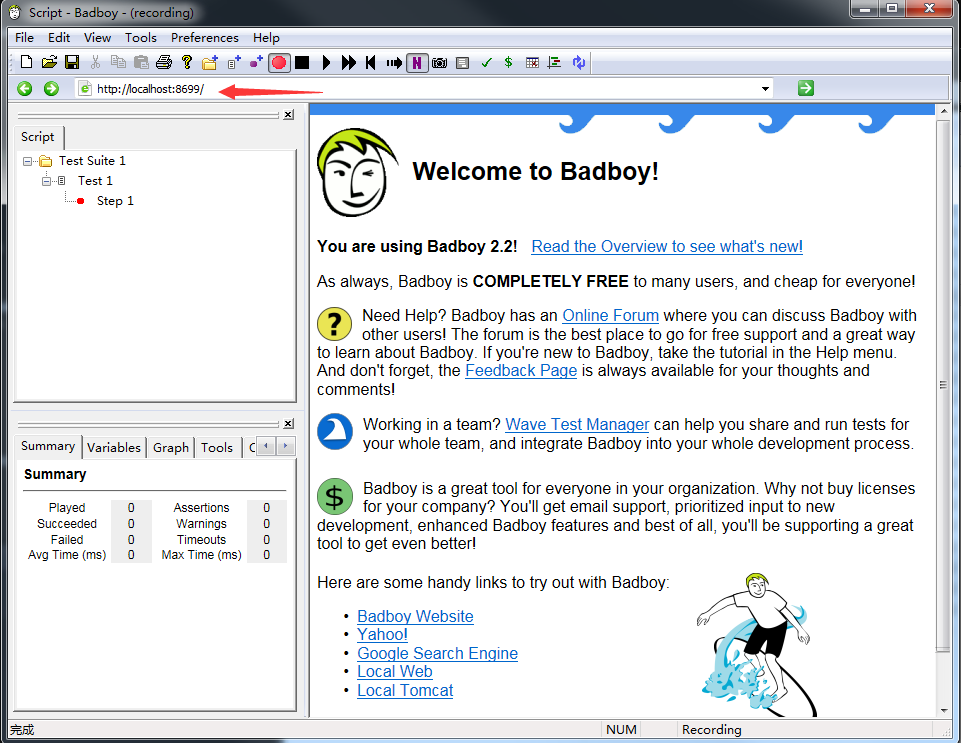Collapse the Test Suite 1 node
This screenshot has height=743, width=961.
point(28,161)
